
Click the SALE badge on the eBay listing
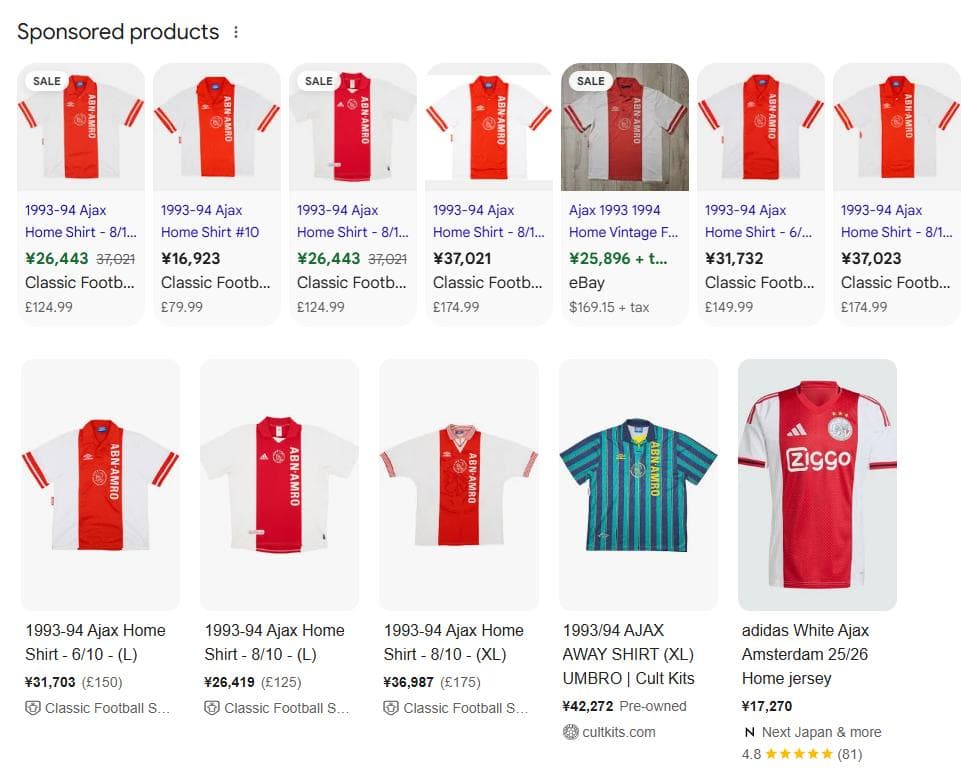point(590,81)
